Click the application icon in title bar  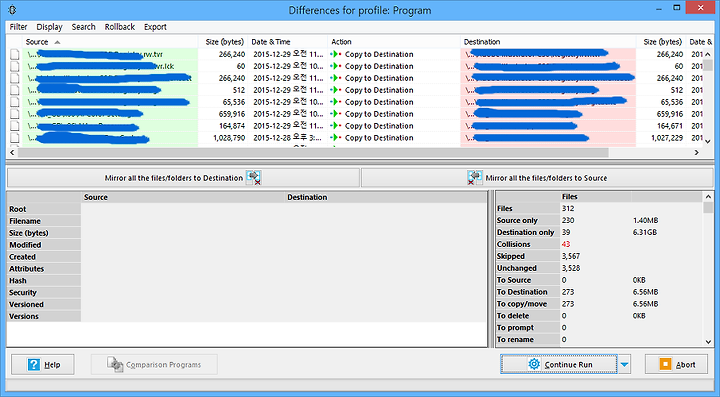pyautogui.click(x=12, y=10)
